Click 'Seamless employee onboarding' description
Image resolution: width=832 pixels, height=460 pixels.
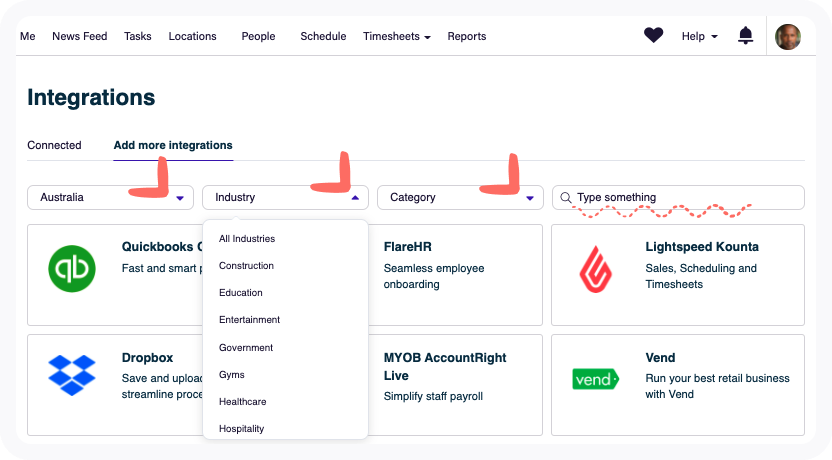point(434,276)
